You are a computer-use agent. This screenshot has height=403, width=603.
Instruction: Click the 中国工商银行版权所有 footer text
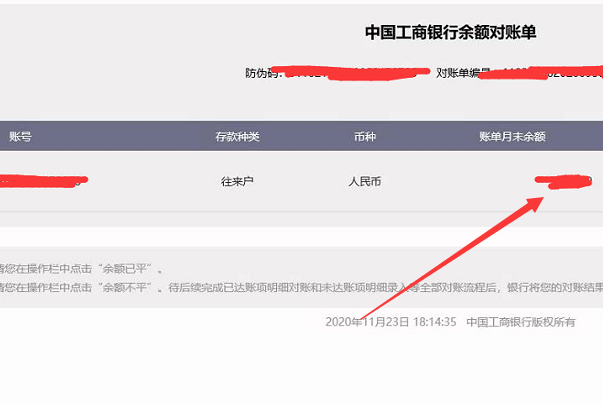[521, 322]
